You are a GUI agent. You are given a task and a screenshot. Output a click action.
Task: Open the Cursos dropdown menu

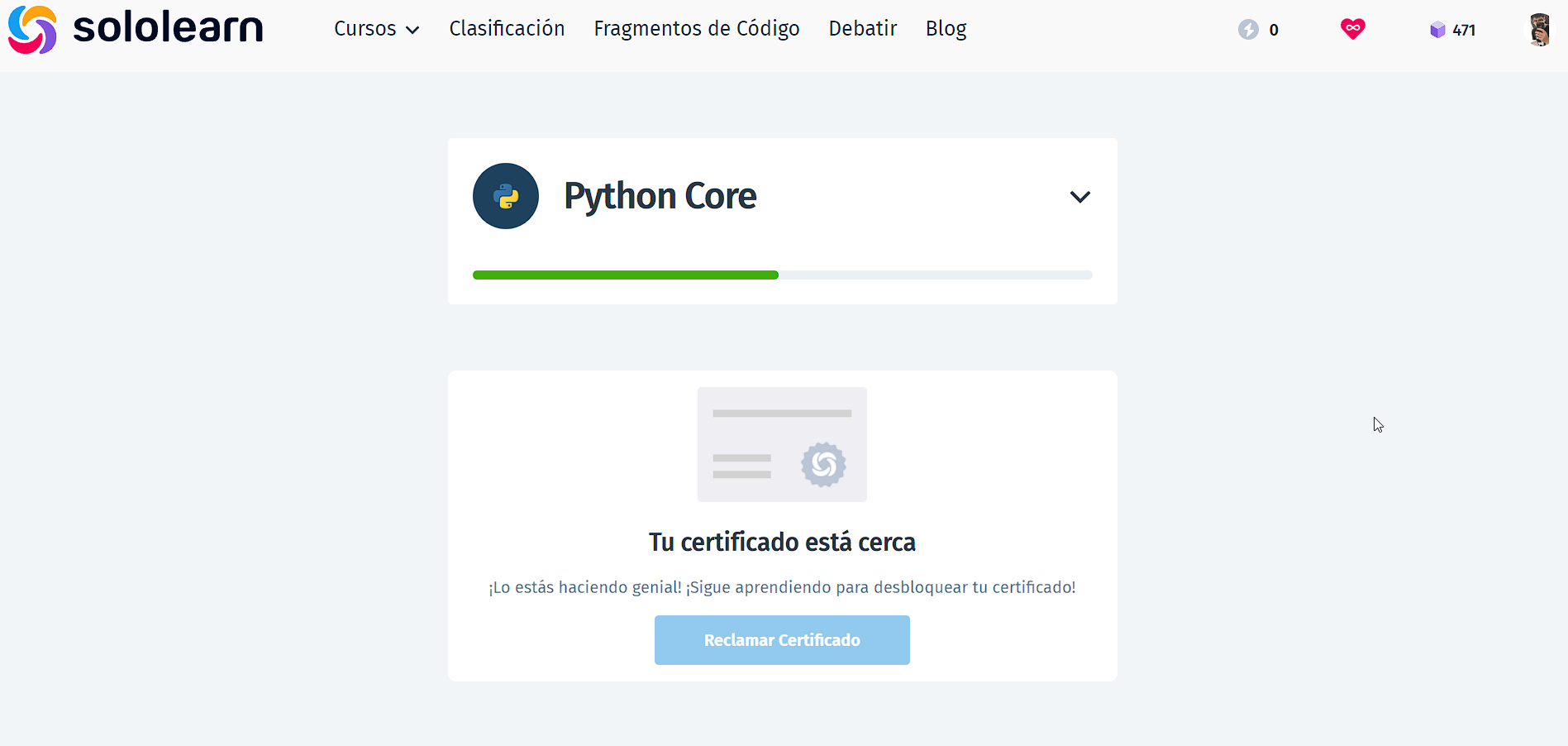[x=376, y=29]
